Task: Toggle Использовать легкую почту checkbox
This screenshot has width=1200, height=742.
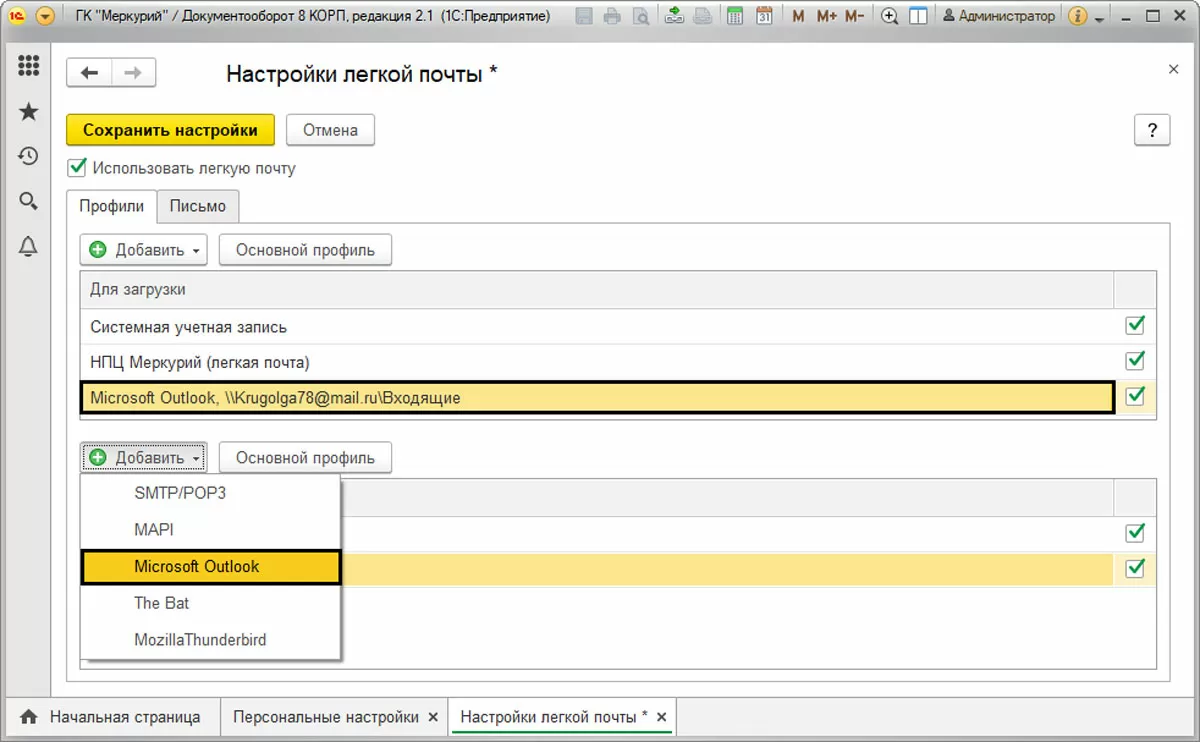Action: click(x=76, y=168)
